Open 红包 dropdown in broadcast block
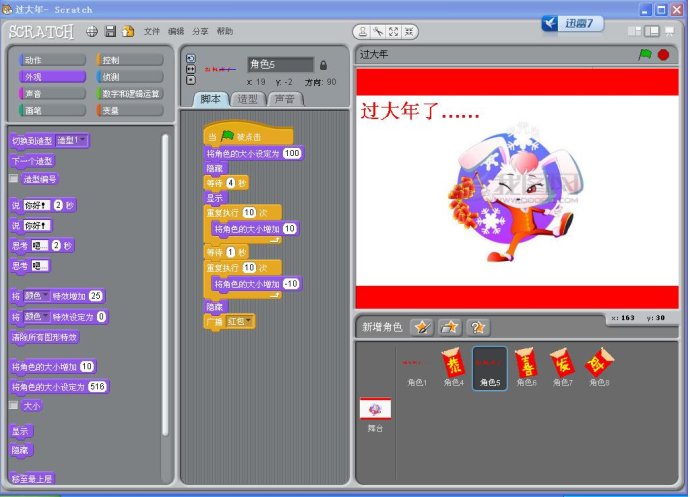The image size is (690, 497). coord(239,321)
